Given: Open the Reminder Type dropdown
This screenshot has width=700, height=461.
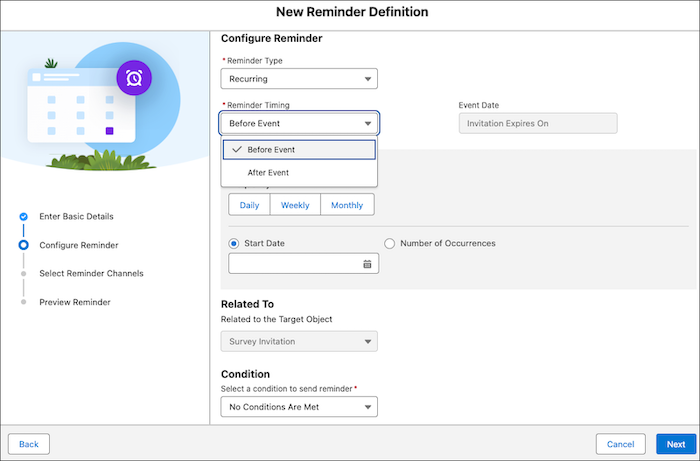Looking at the screenshot, I should (x=299, y=79).
